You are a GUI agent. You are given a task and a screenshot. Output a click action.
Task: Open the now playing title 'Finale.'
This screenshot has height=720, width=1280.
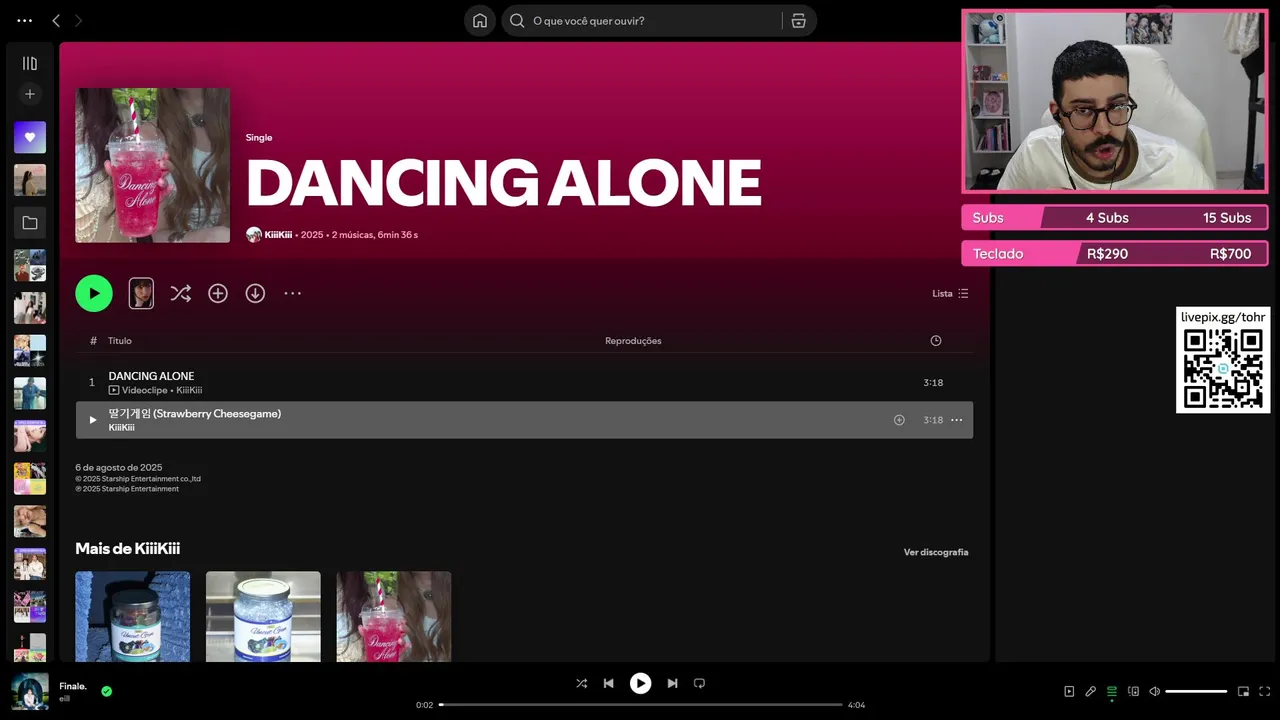click(x=73, y=686)
